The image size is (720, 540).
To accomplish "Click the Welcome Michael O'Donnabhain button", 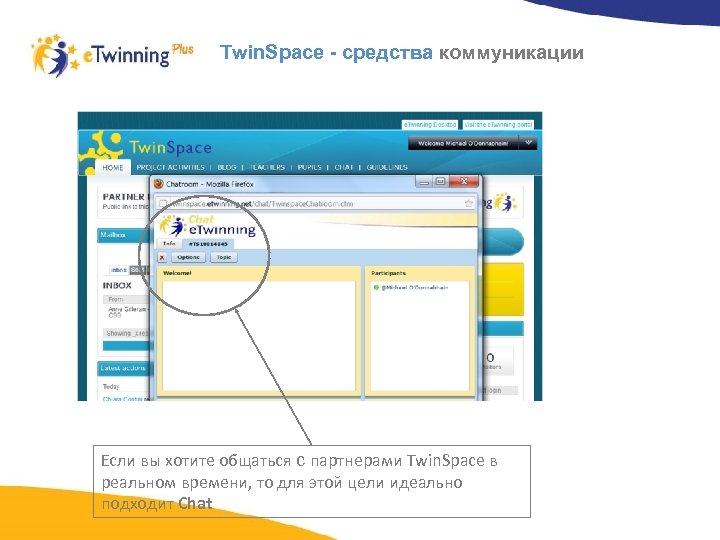I will (463, 143).
